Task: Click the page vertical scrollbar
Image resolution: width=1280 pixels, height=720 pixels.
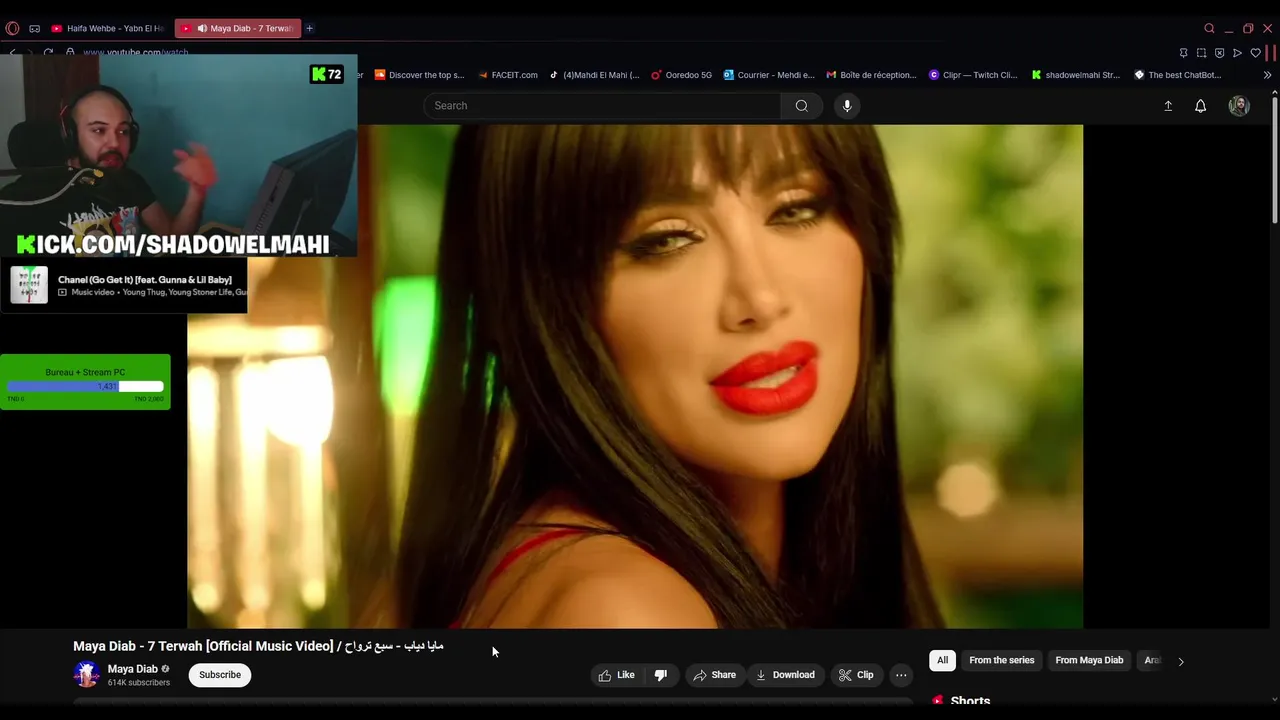Action: click(1274, 160)
